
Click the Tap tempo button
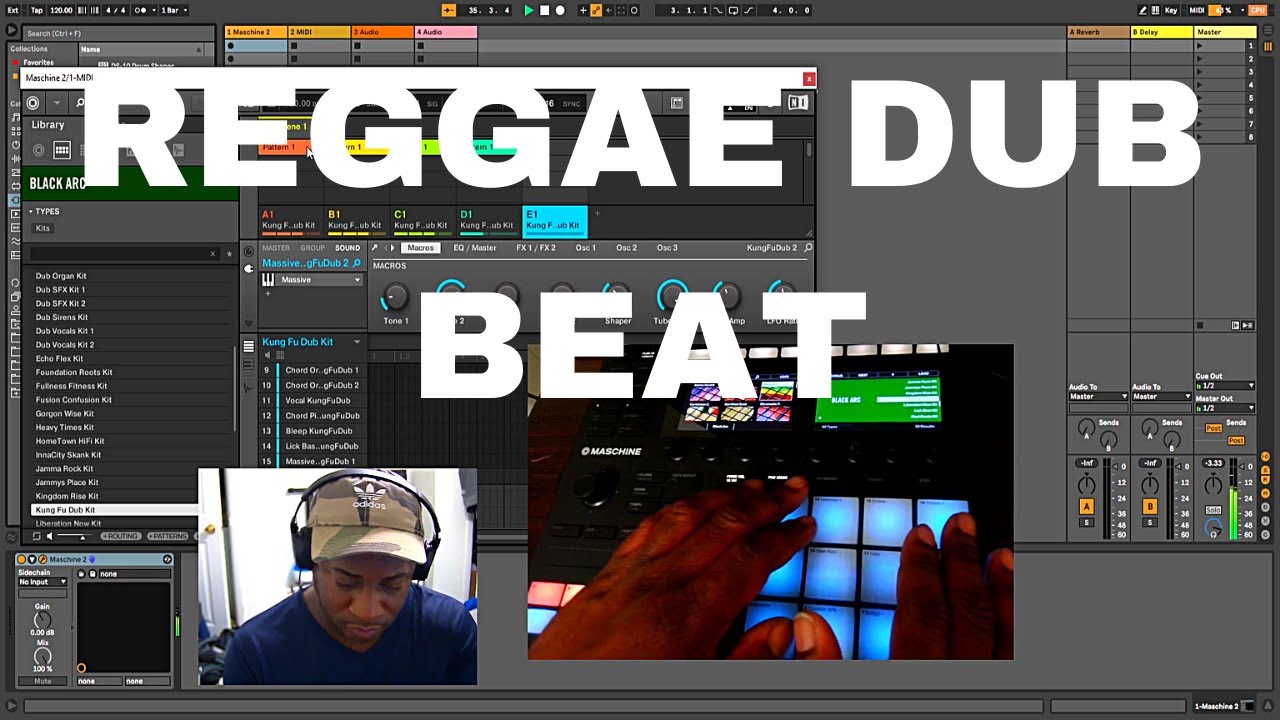point(37,10)
